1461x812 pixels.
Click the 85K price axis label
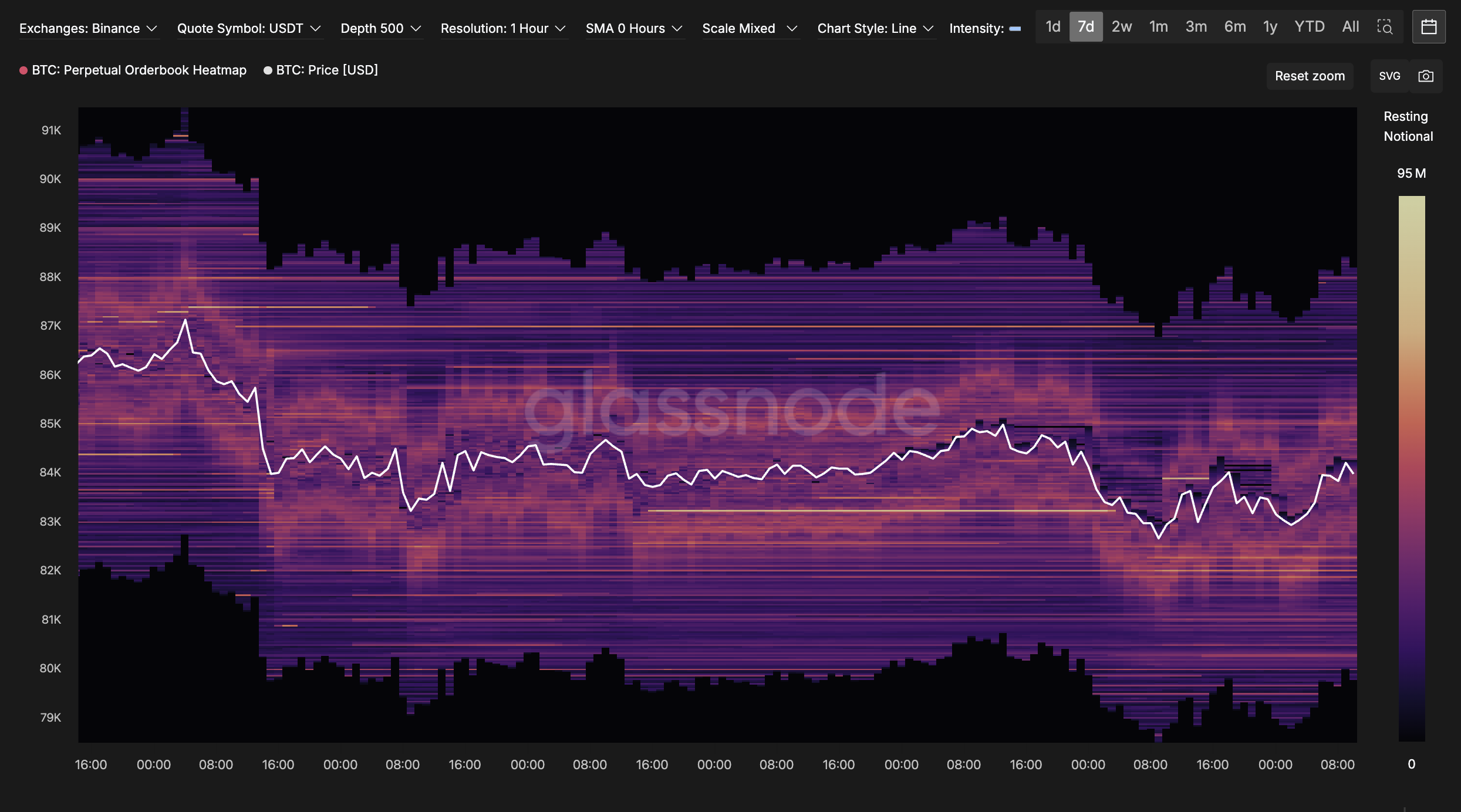point(50,424)
